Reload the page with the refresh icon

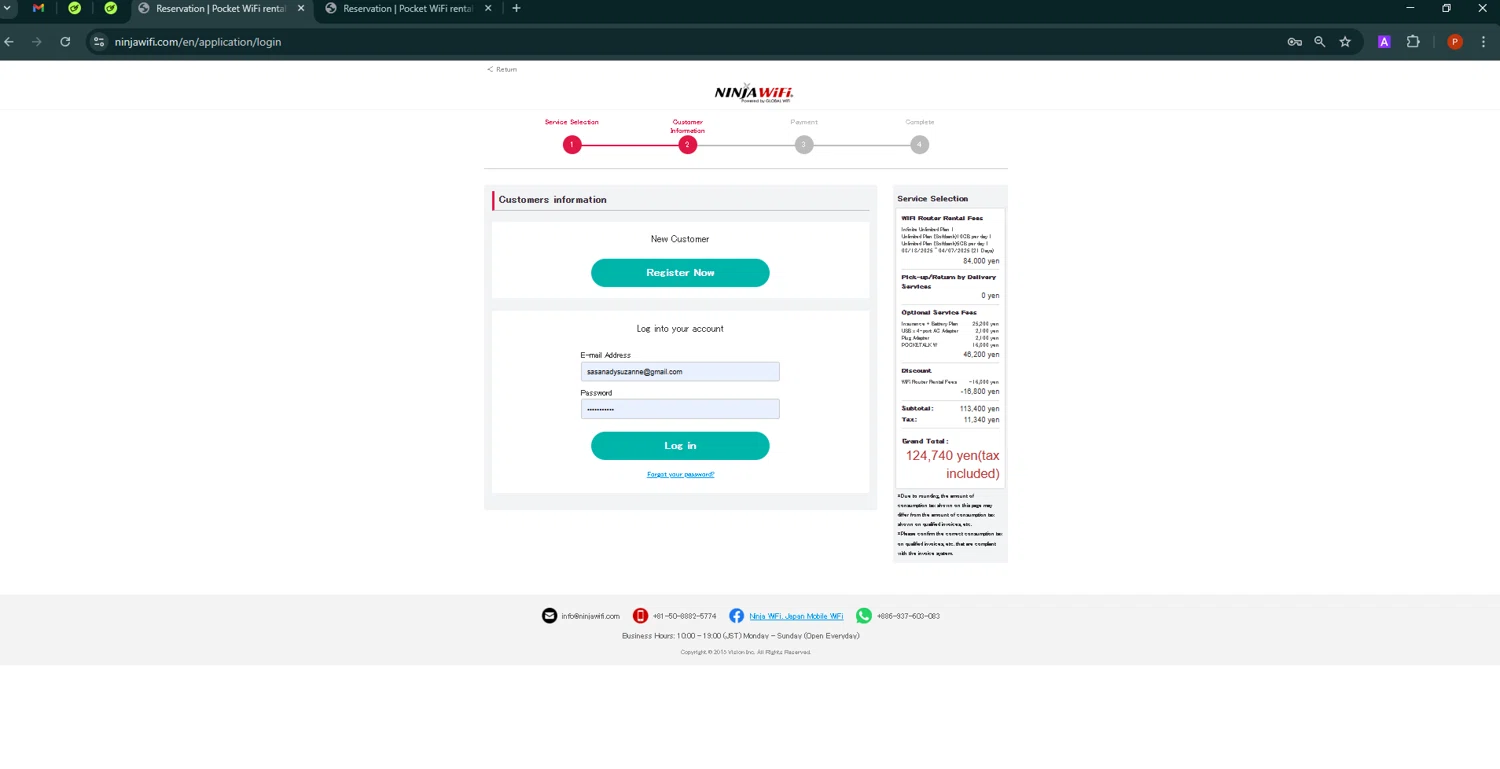pos(65,42)
